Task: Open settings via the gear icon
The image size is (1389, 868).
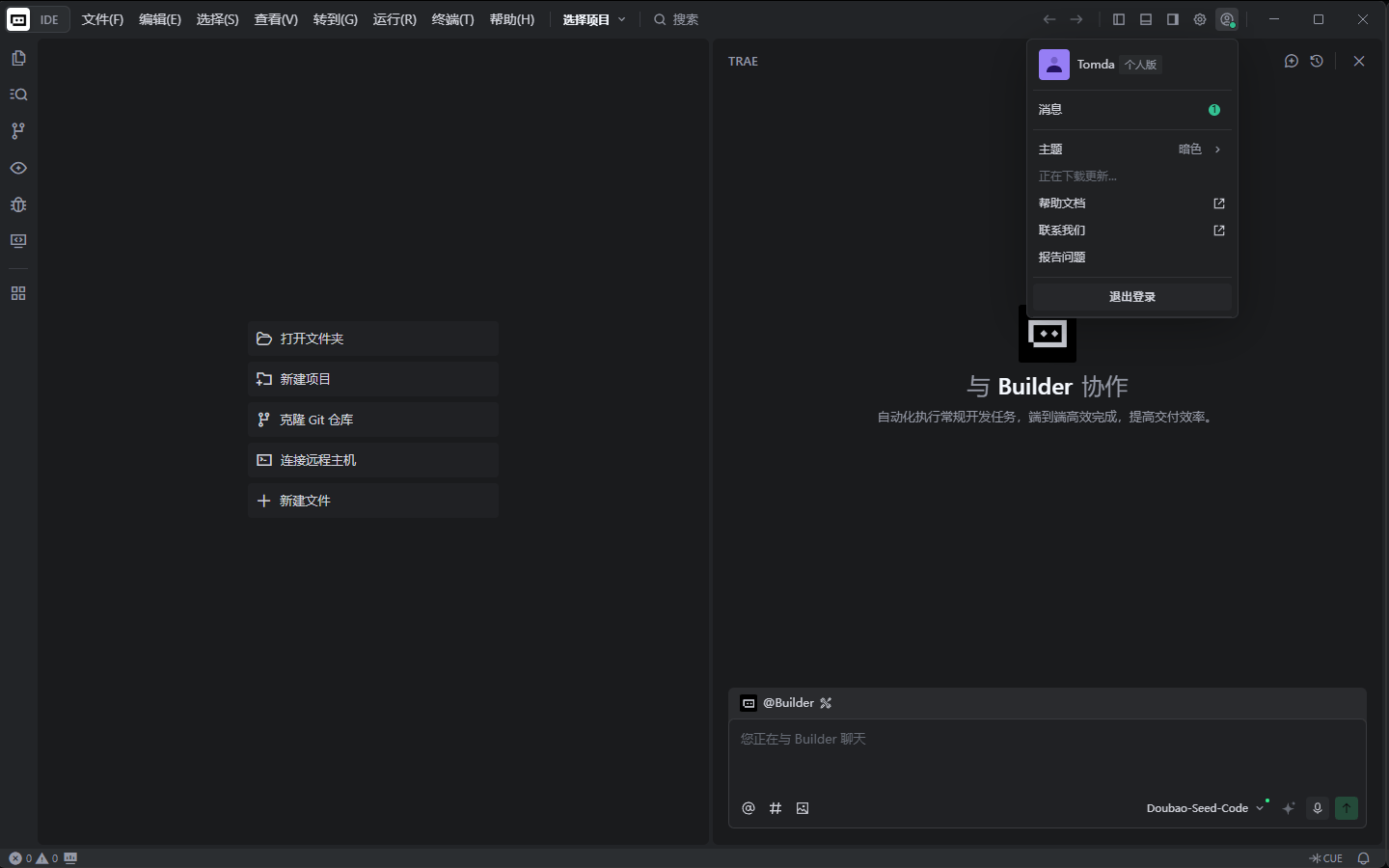Action: [x=1200, y=19]
